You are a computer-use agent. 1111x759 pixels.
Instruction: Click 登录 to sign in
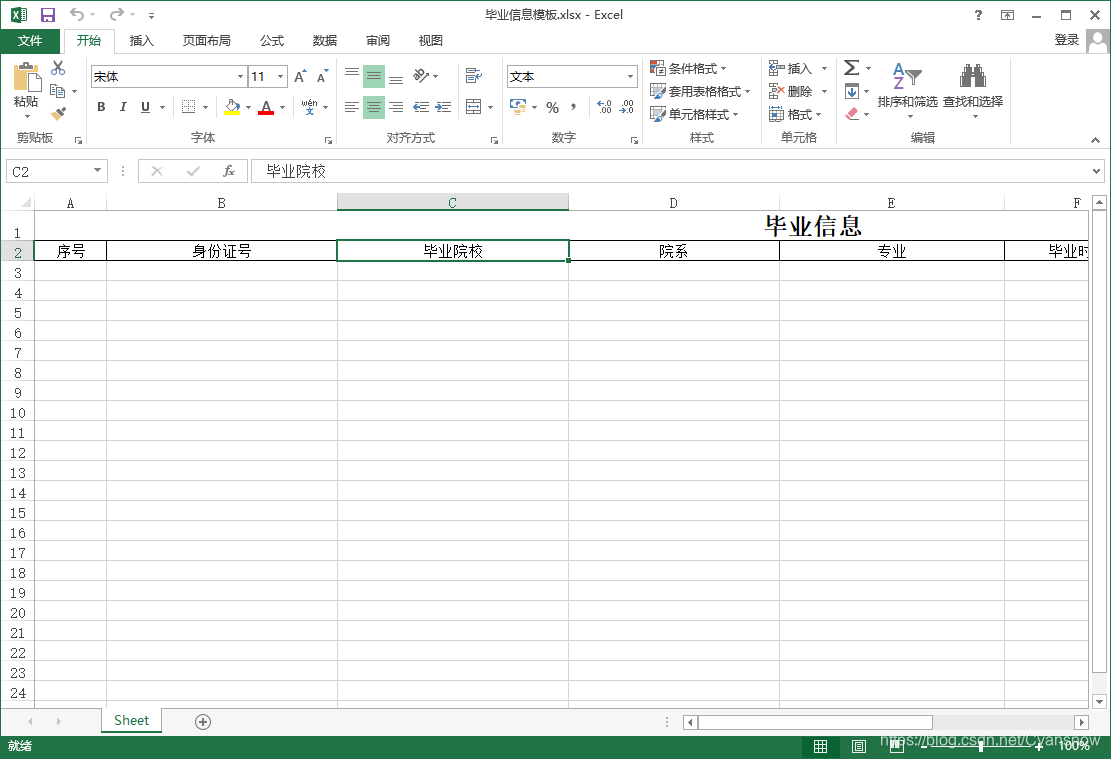coord(1066,40)
